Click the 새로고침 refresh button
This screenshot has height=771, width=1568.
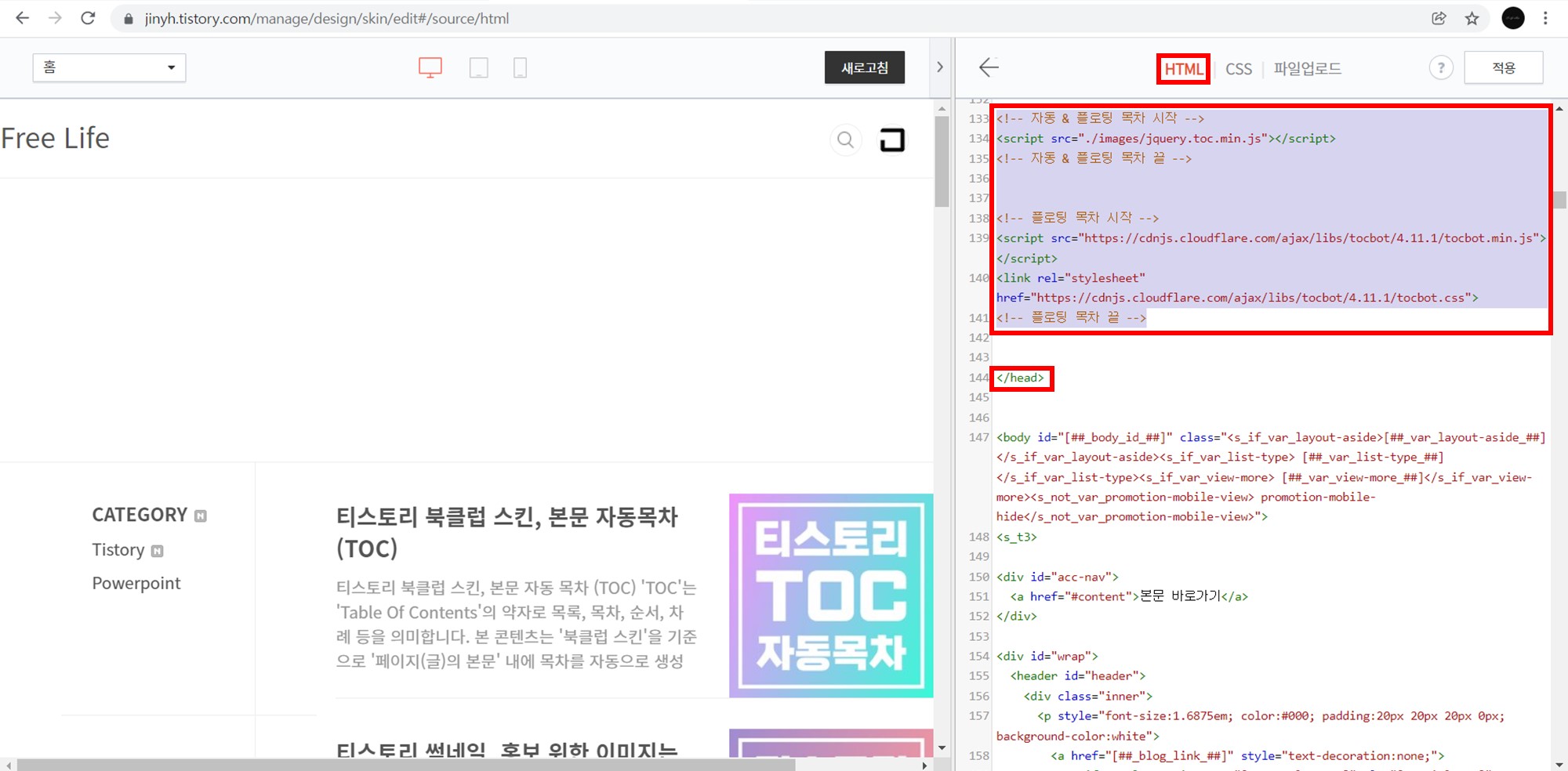click(x=864, y=67)
